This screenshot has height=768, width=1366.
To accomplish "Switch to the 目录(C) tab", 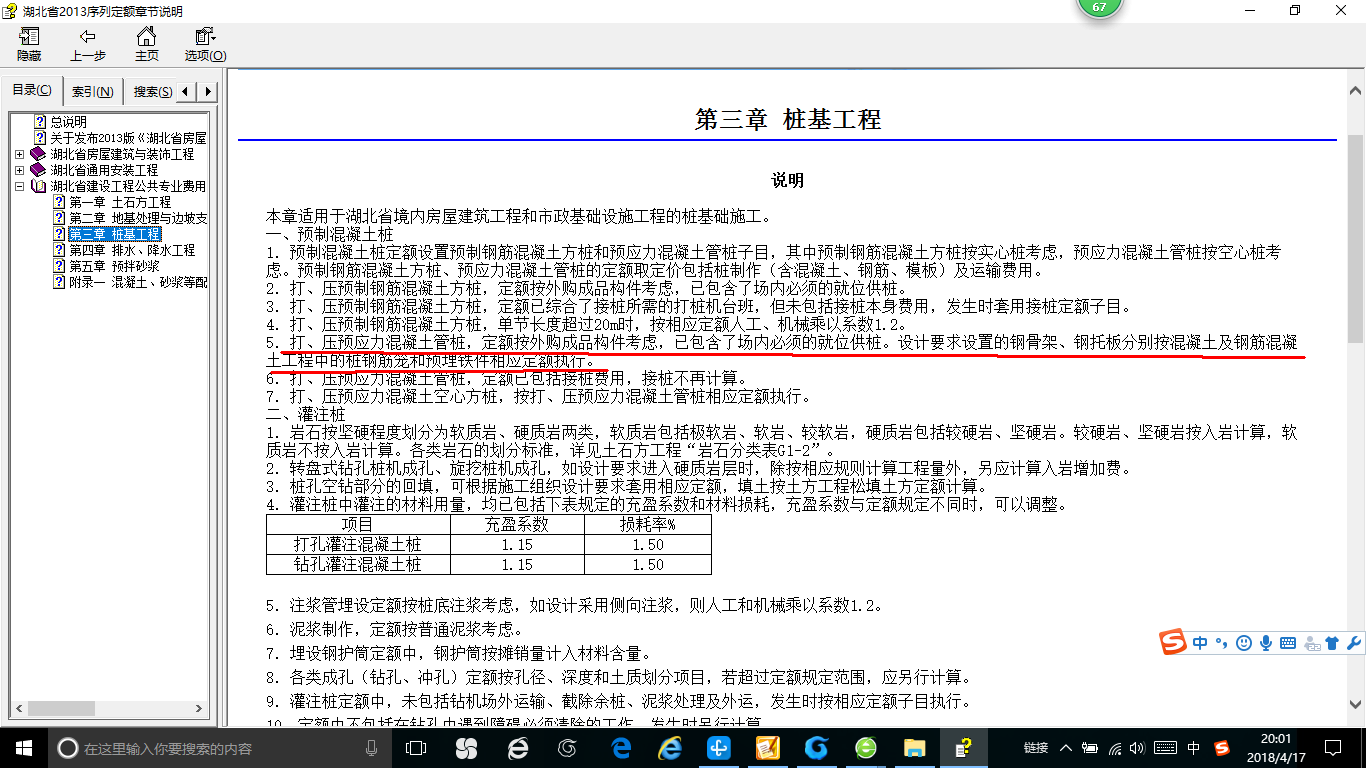I will [x=32, y=91].
